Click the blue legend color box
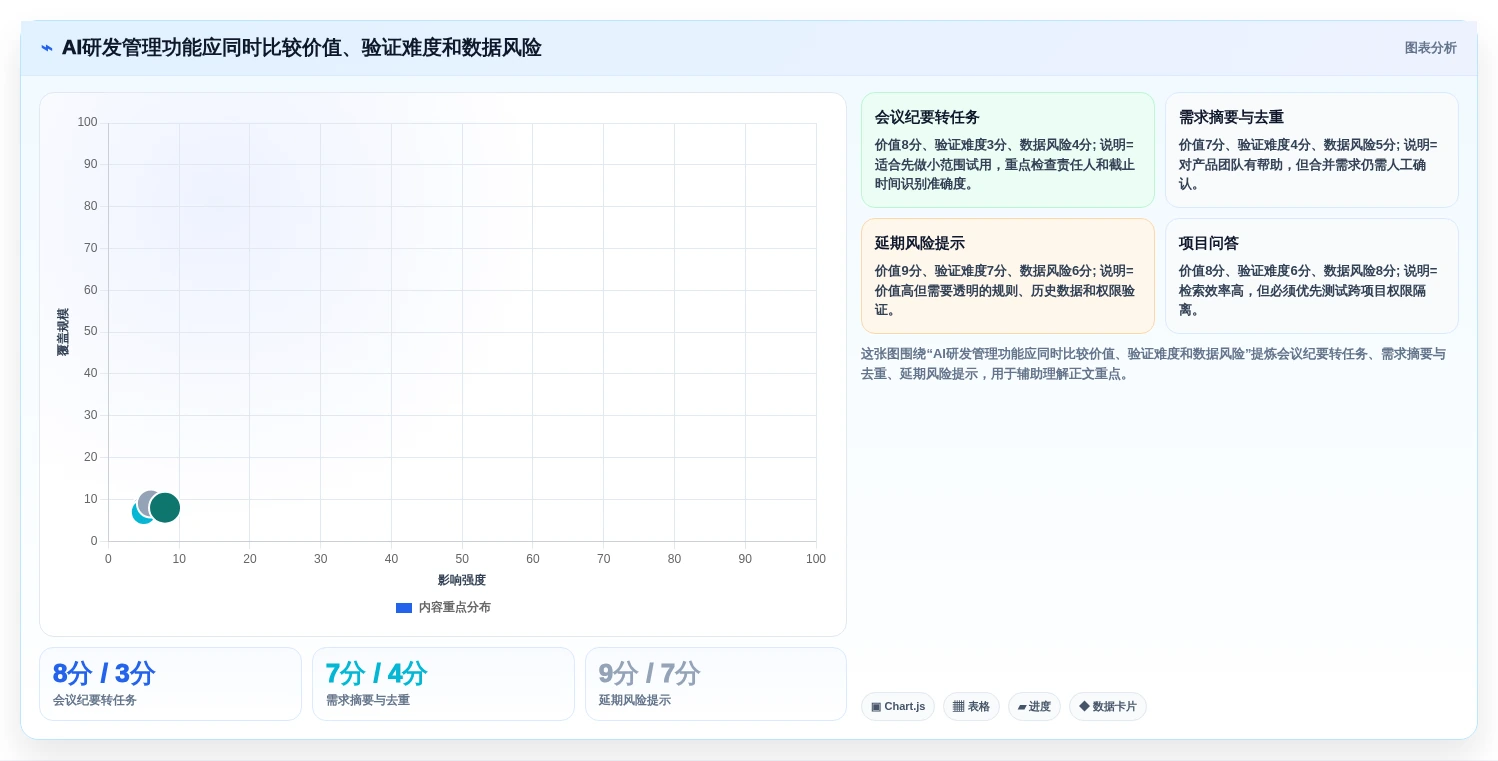This screenshot has height=761, width=1498. 404,608
